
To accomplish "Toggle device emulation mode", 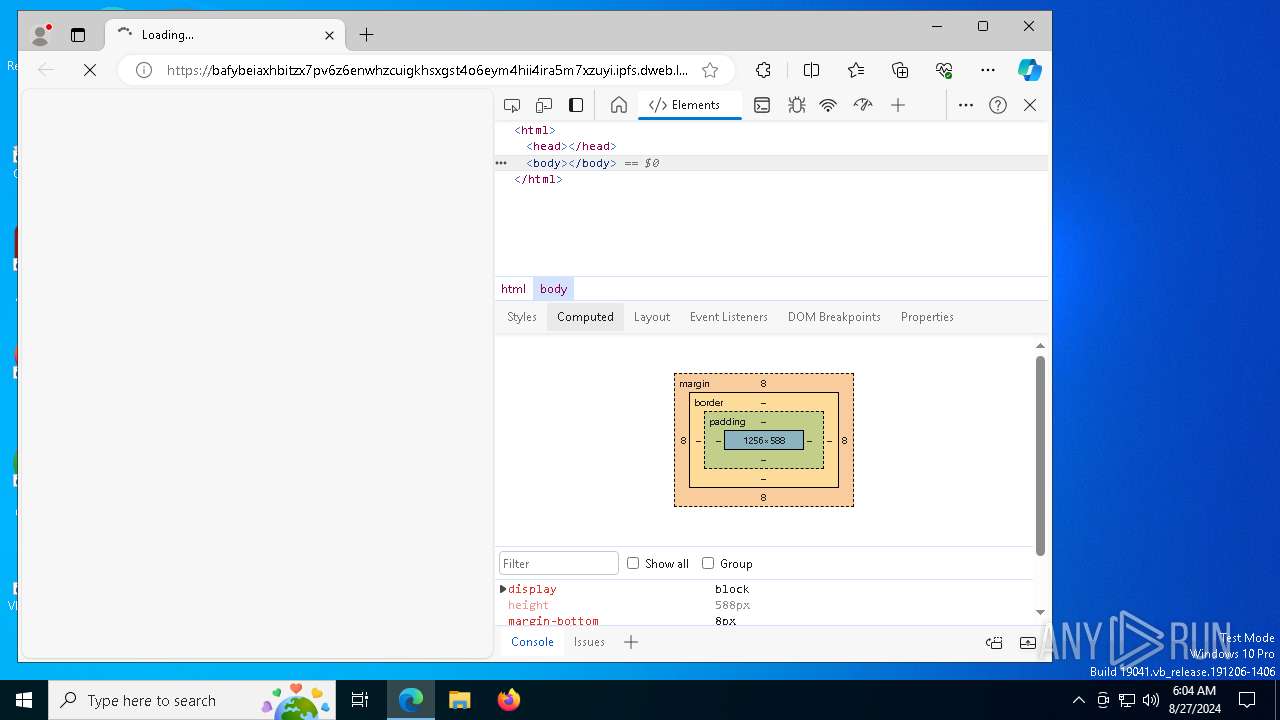I will pyautogui.click(x=544, y=105).
